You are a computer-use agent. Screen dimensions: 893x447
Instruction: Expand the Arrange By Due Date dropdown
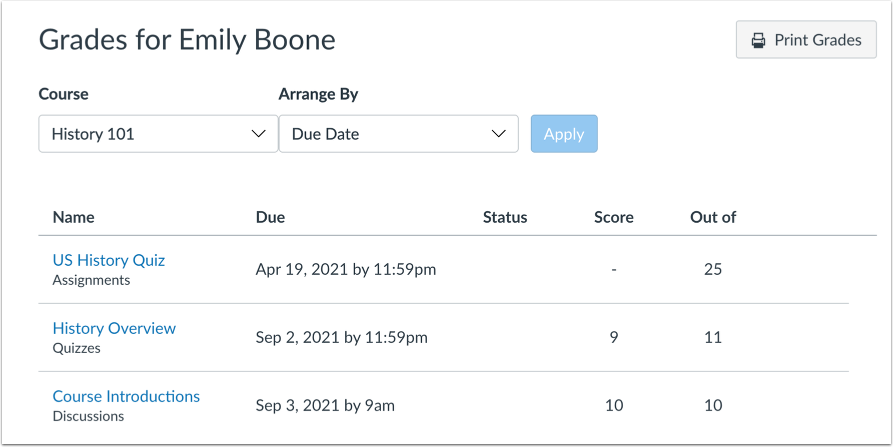397,134
